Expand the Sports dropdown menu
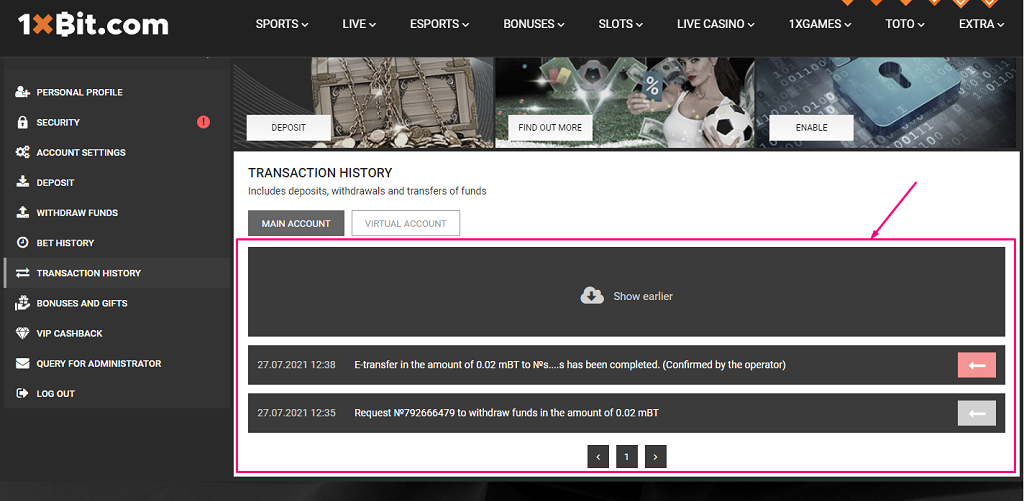 [x=282, y=24]
